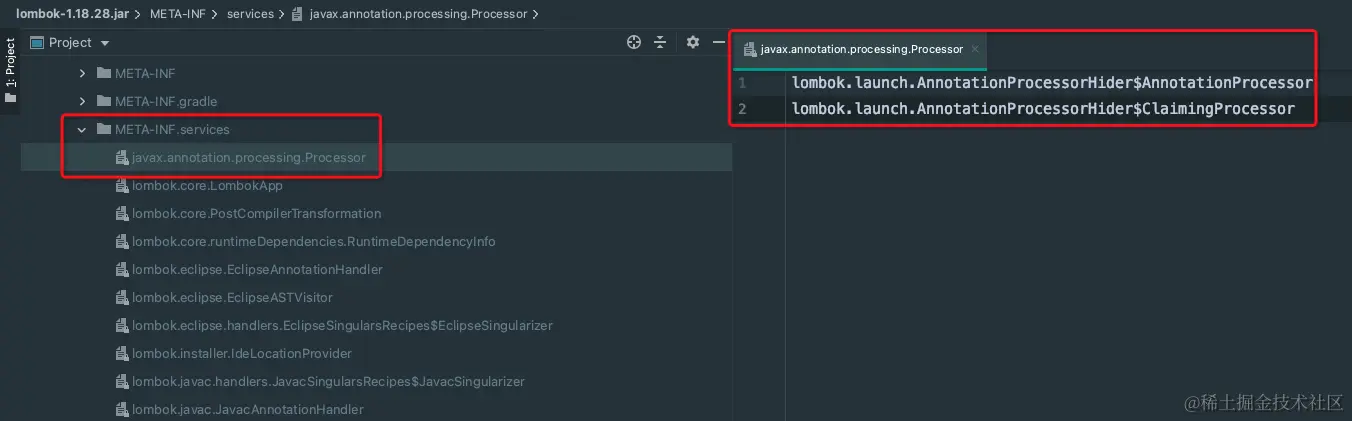Expand the META-INF.gradle folder
This screenshot has width=1352, height=421.
83,101
